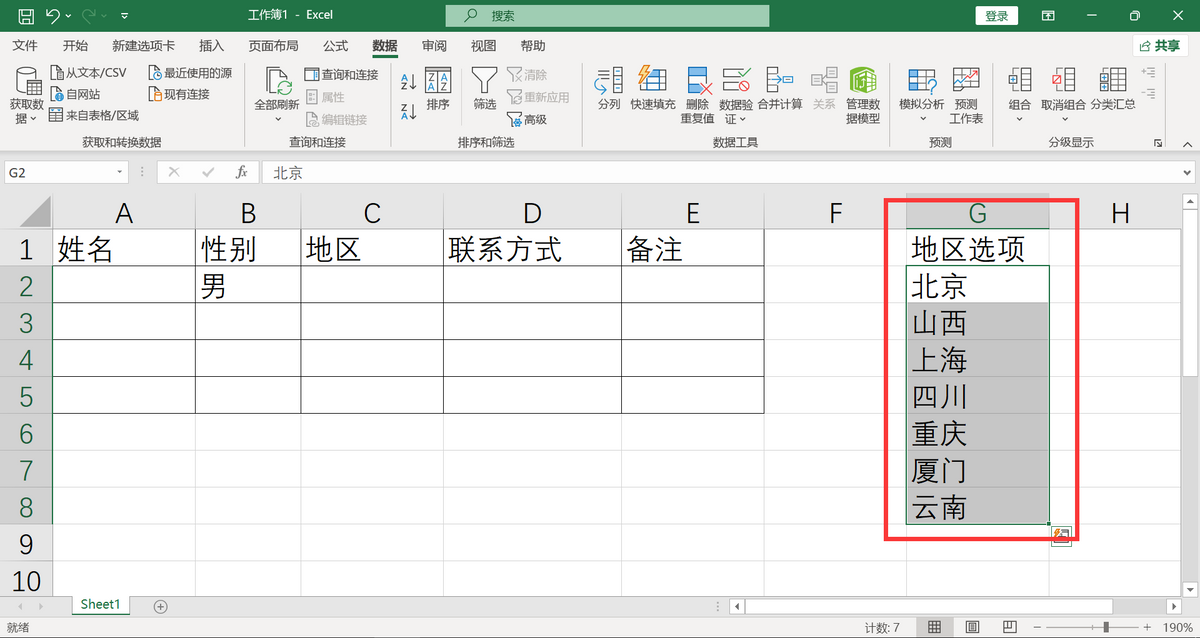The height and width of the screenshot is (638, 1200).
Task: Click Recent Sources (最近使用的源)
Action: click(x=190, y=73)
